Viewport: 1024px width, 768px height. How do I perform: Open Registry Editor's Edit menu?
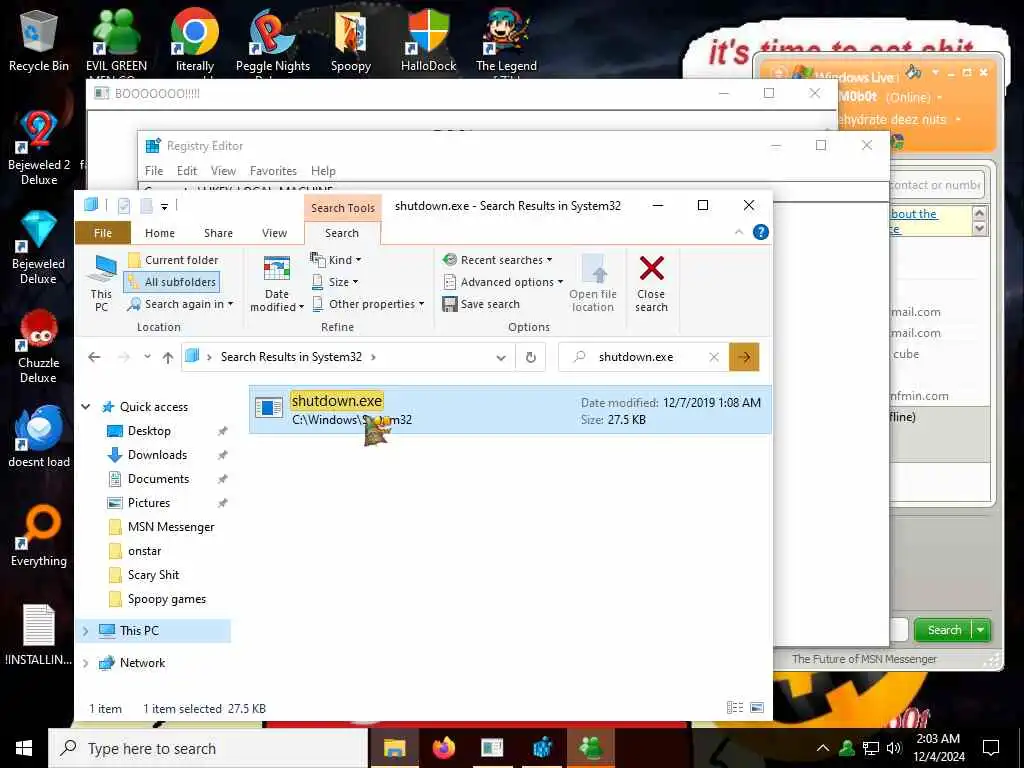(187, 171)
